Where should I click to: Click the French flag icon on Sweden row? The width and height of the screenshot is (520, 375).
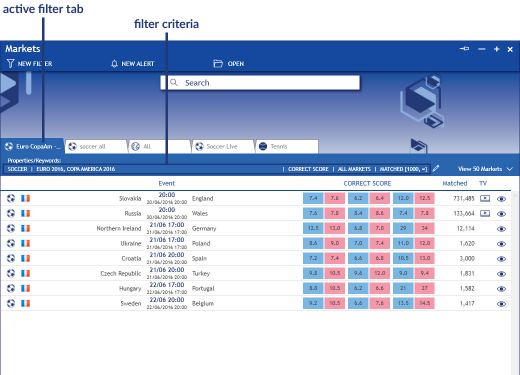click(25, 303)
